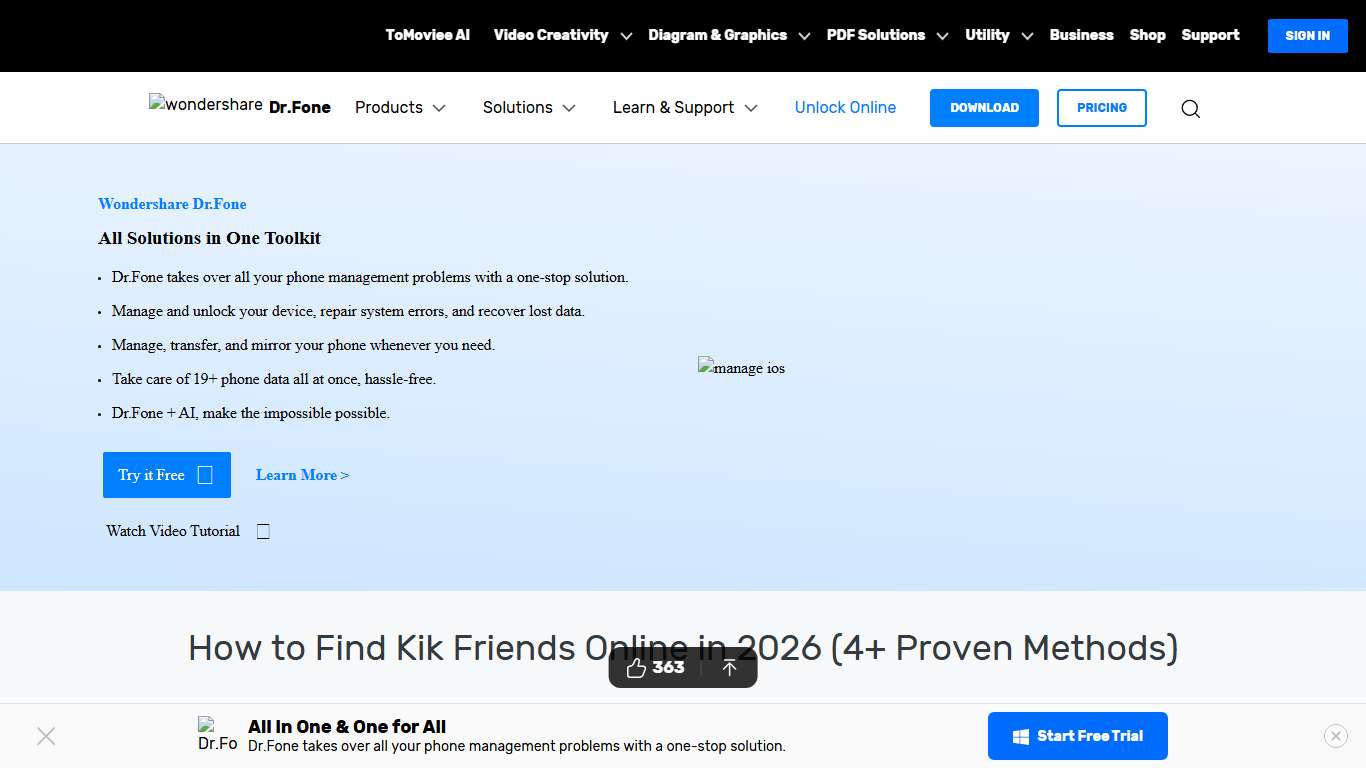Open the search on the Dr.Fone site

[1190, 108]
